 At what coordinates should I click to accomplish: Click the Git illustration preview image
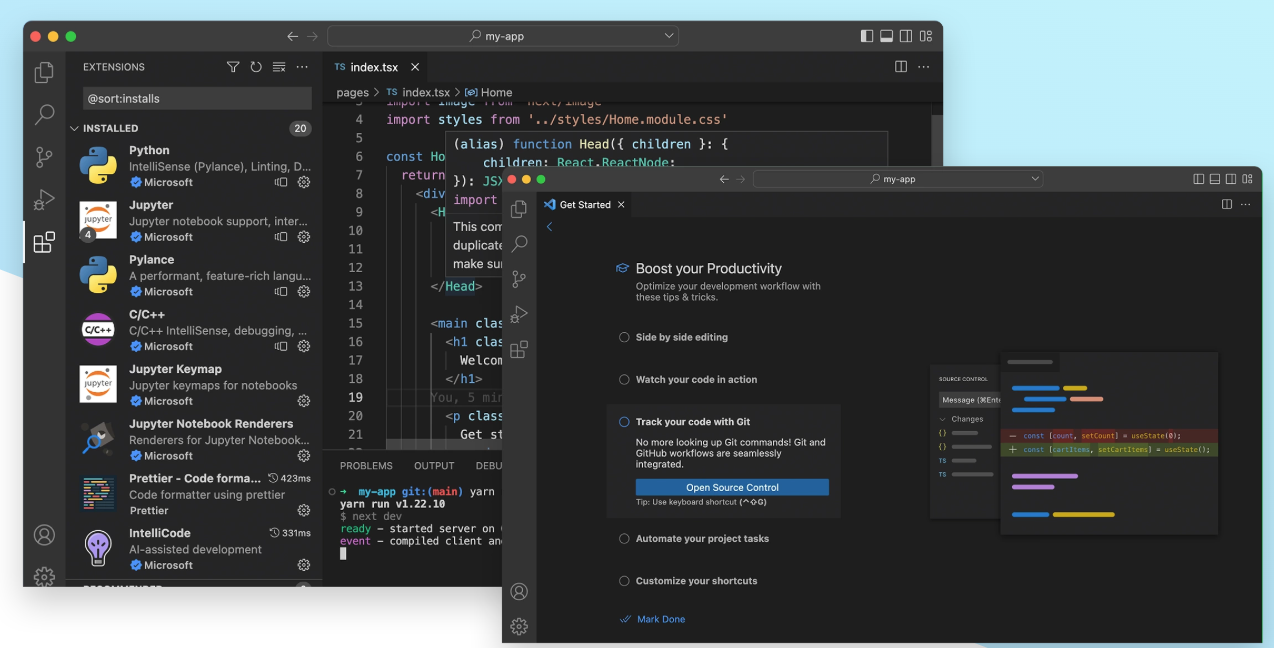pyautogui.click(x=1074, y=443)
